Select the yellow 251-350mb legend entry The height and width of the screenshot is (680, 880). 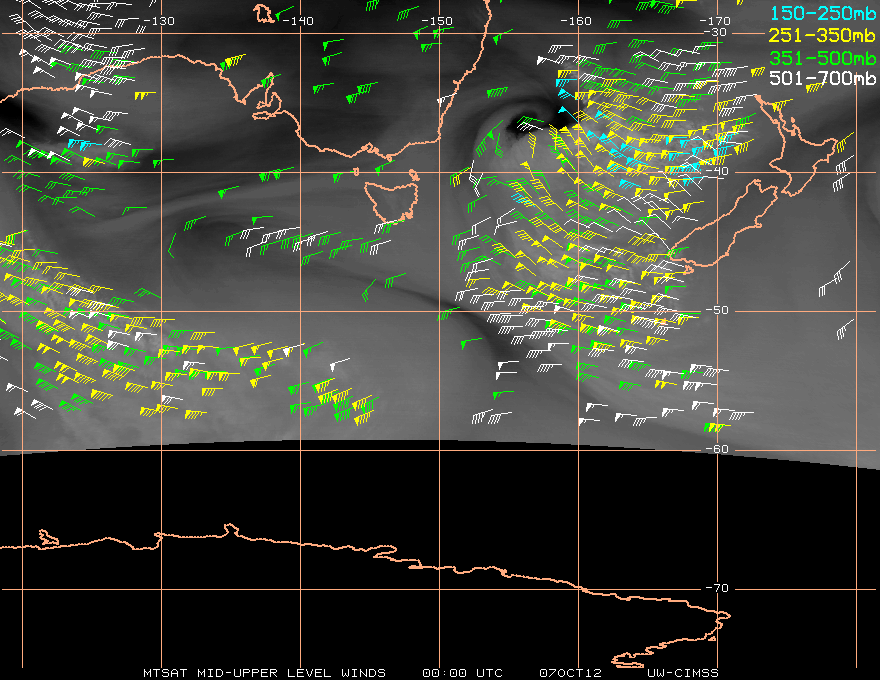(822, 35)
